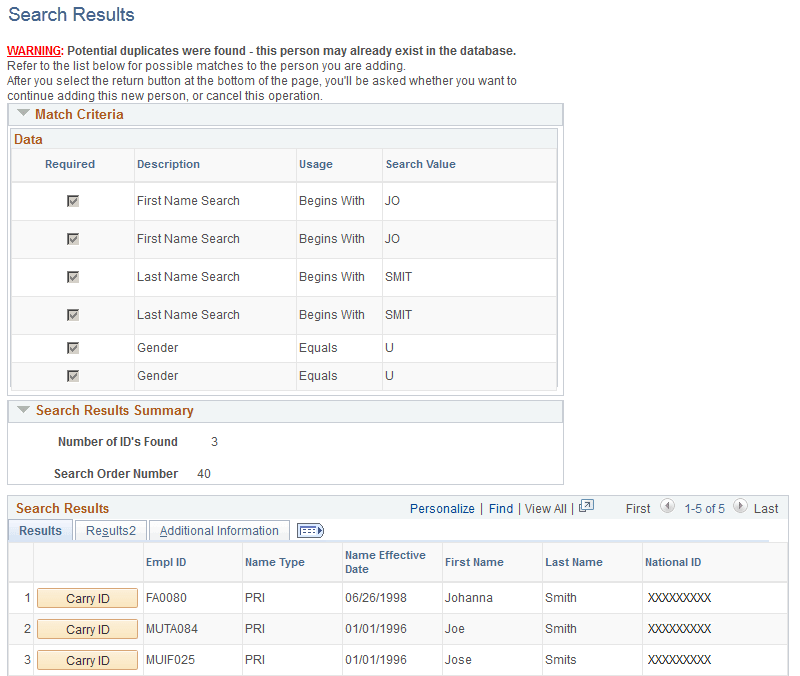Open the Personalize link
This screenshot has height=676, width=800.
point(442,508)
